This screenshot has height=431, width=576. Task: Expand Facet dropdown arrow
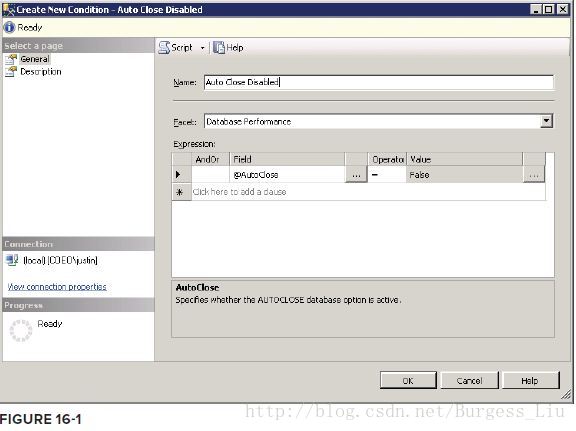[546, 121]
